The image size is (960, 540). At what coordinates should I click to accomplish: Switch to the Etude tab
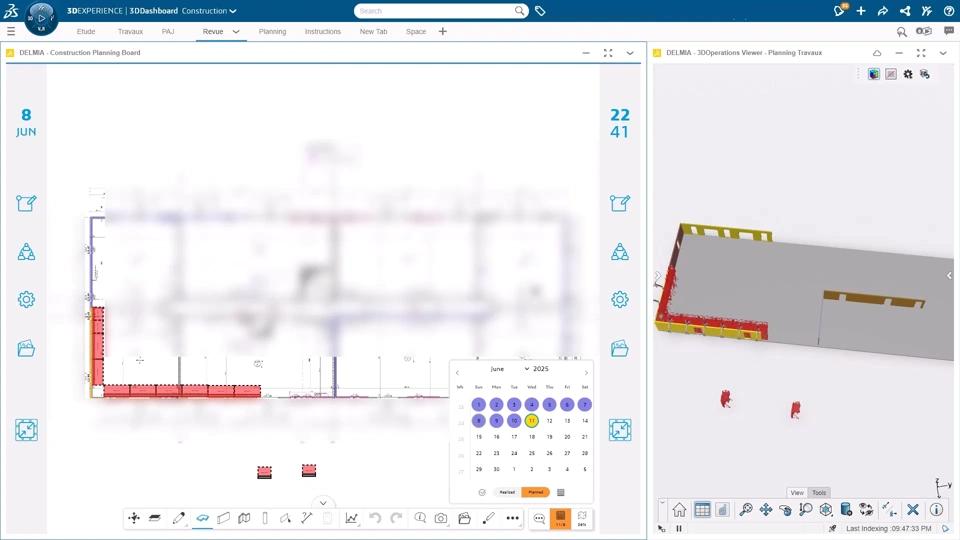click(x=86, y=31)
